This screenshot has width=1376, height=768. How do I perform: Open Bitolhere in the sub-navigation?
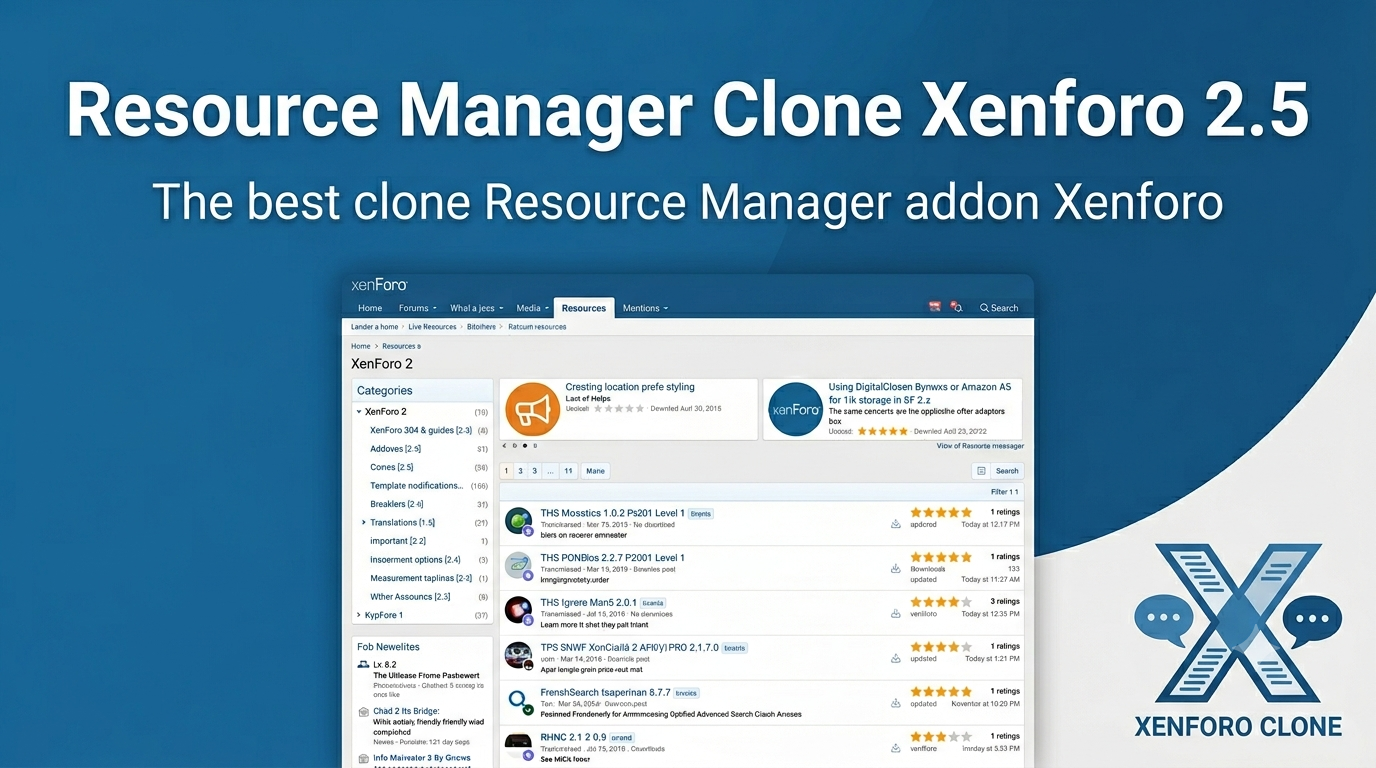point(481,327)
